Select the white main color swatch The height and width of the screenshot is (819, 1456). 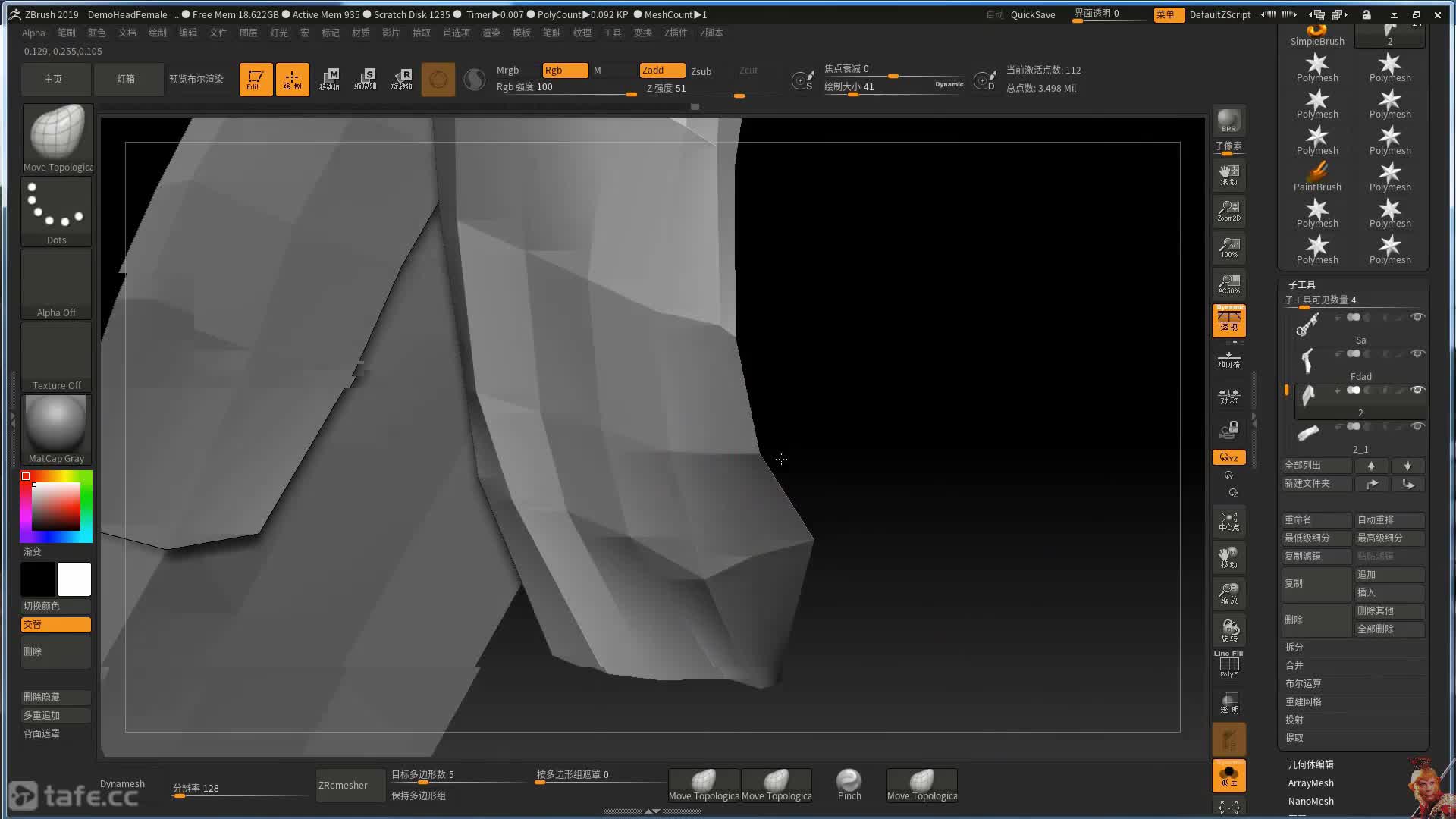pyautogui.click(x=74, y=579)
